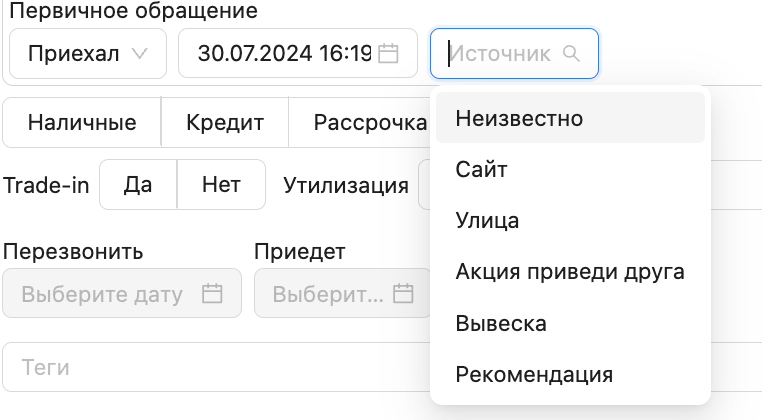Image resolution: width=762 pixels, height=420 pixels.
Task: Choose Акция приведи друга option
Action: pyautogui.click(x=570, y=272)
